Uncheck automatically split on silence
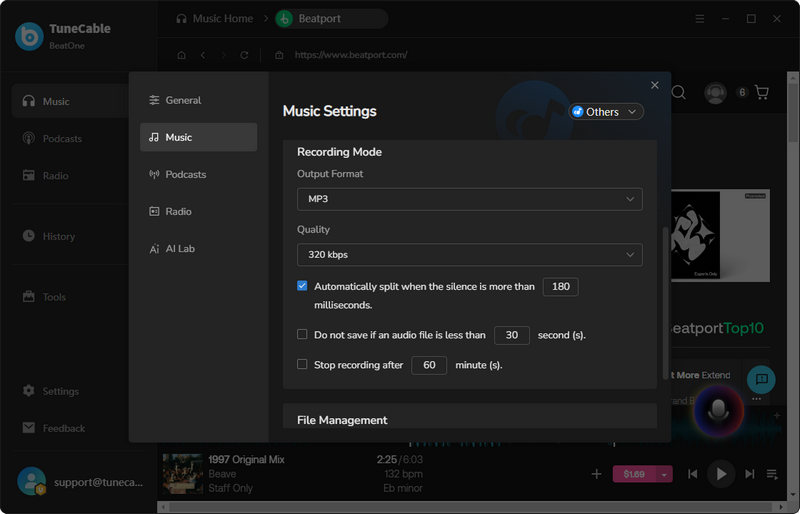The image size is (800, 514). pos(302,286)
